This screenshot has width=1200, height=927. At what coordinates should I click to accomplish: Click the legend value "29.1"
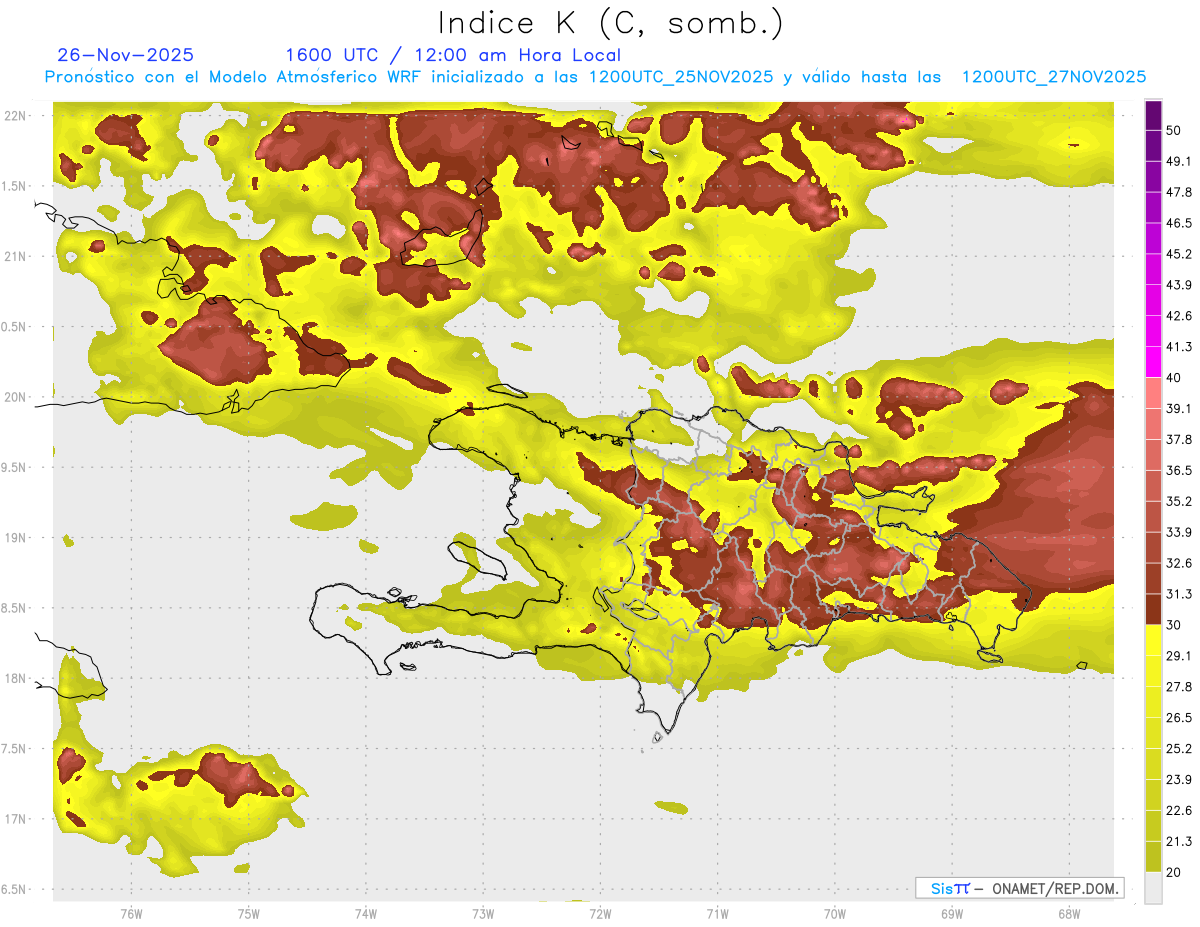point(1179,656)
